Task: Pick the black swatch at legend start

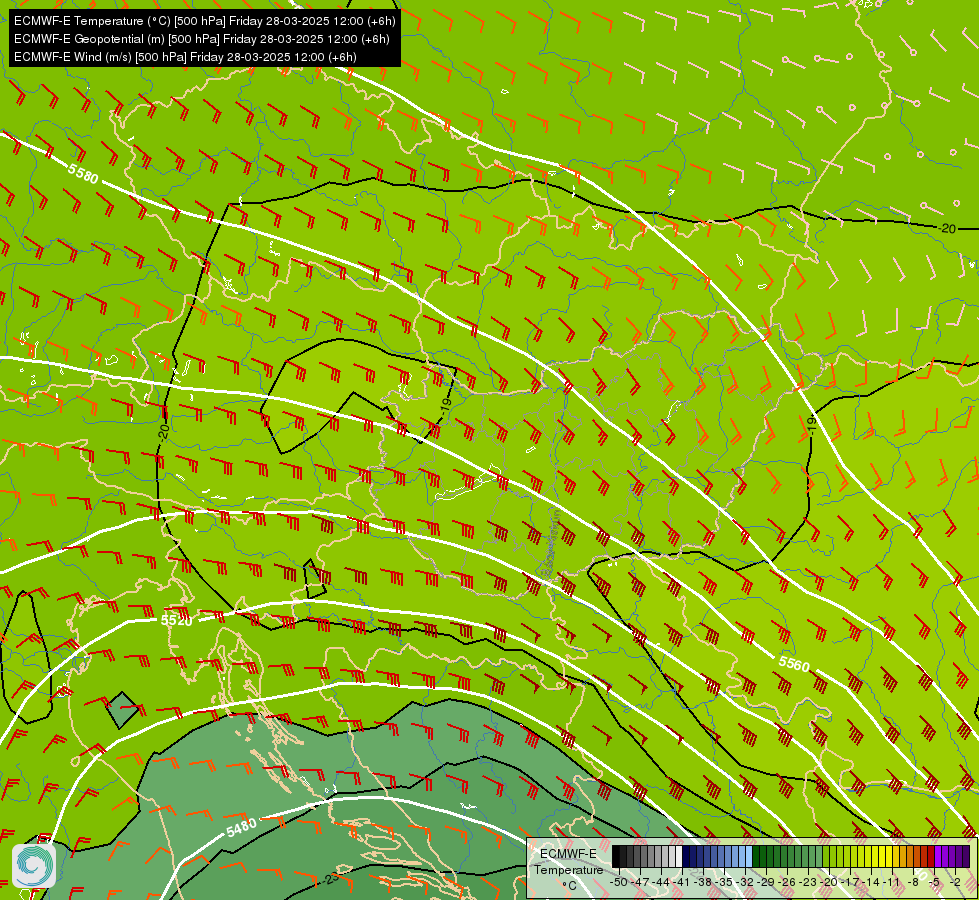Action: pos(616,856)
